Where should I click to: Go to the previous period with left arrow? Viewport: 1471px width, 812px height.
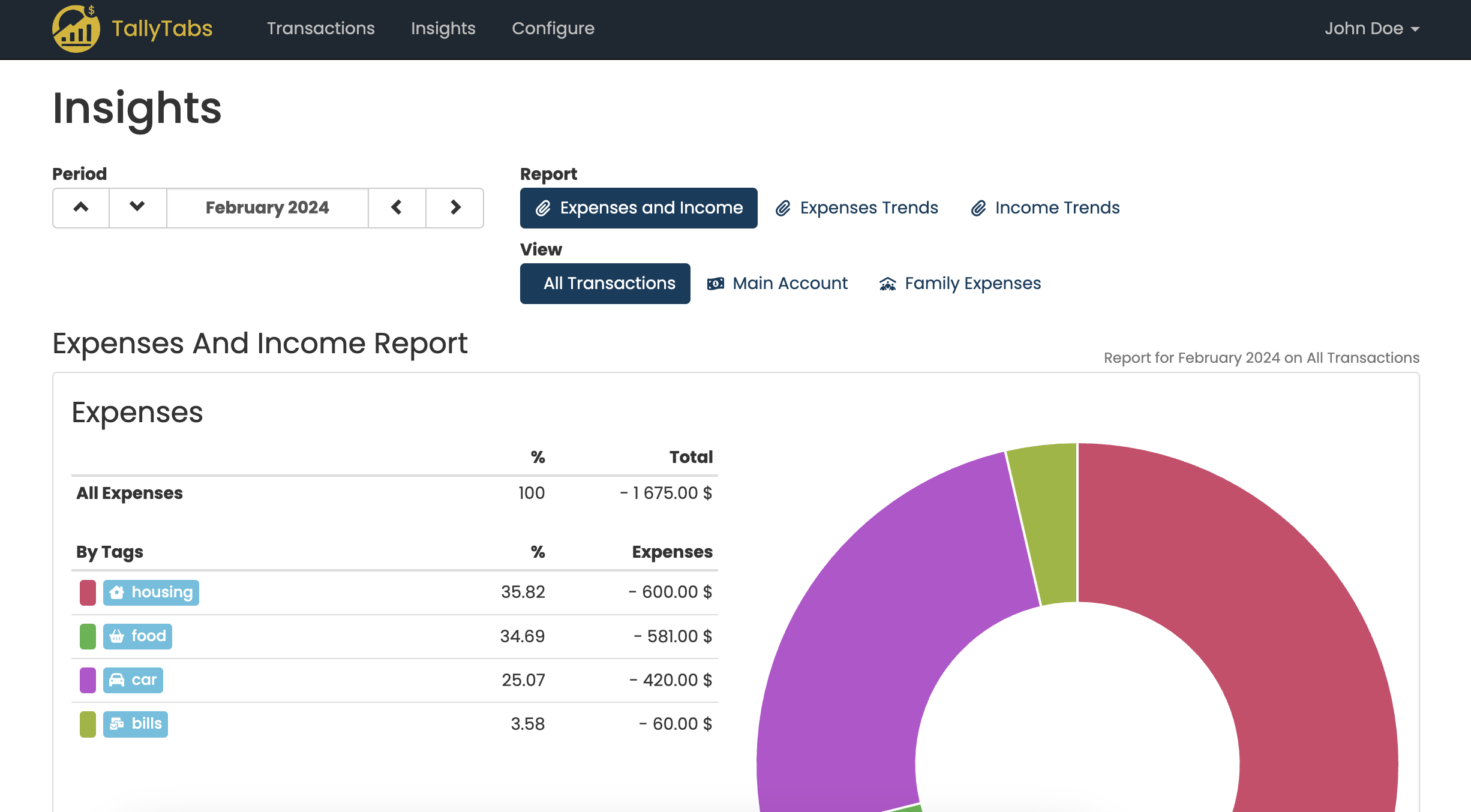point(397,207)
